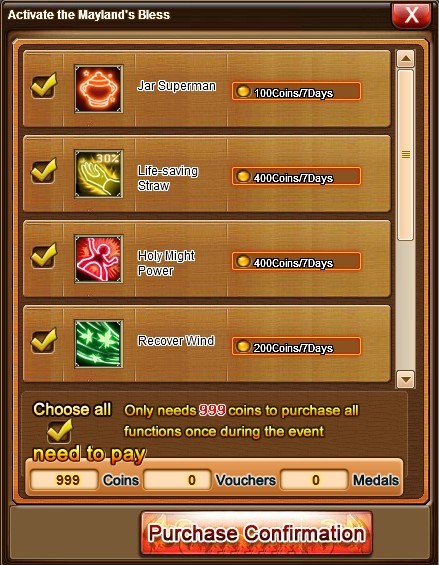
Task: Click the coin icon in Holy Might Power price
Action: tap(243, 261)
